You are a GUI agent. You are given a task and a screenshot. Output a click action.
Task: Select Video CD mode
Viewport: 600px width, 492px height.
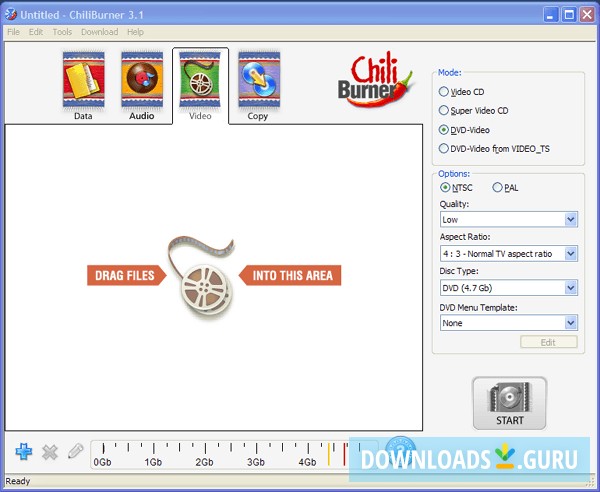click(x=461, y=92)
